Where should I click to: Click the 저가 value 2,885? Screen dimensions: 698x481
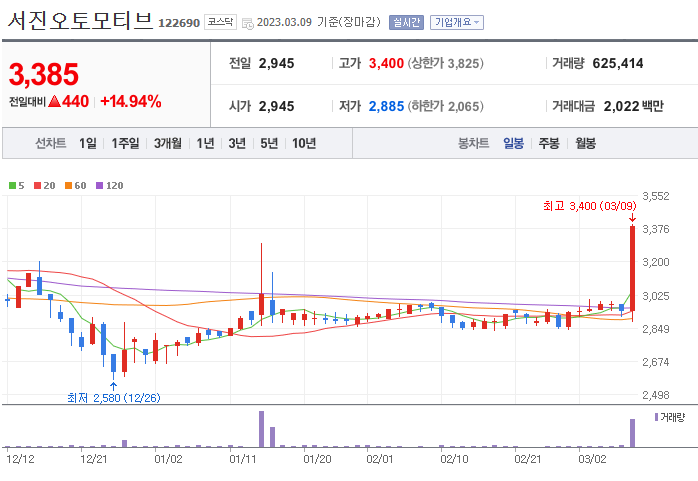(386, 106)
